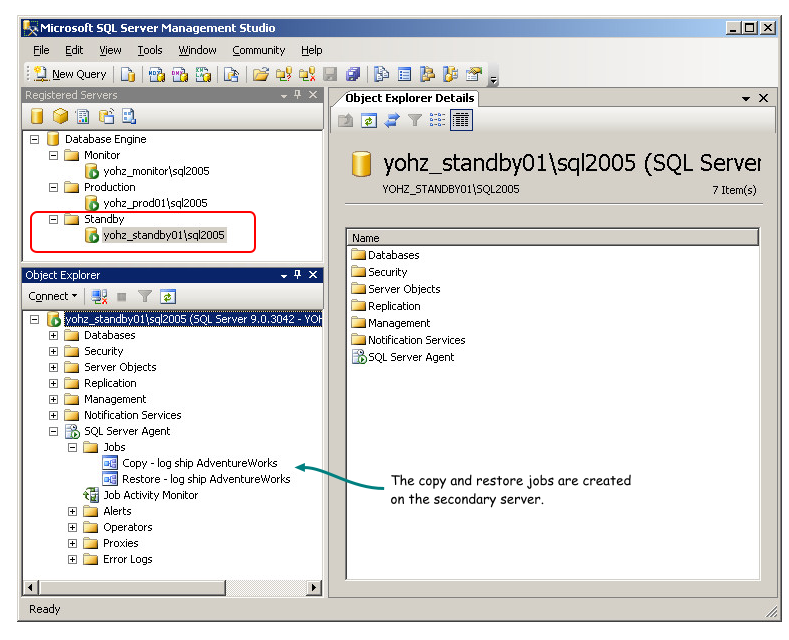Click the Name column header in details list
This screenshot has width=789, height=640.
(553, 237)
